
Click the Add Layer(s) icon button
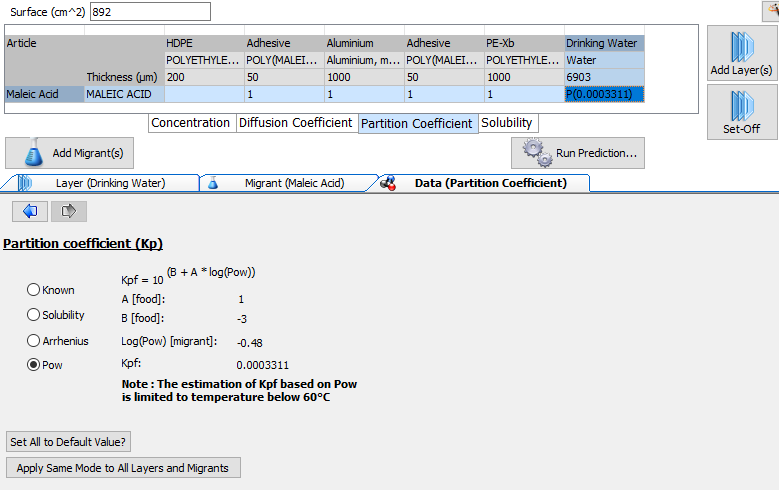click(x=741, y=53)
